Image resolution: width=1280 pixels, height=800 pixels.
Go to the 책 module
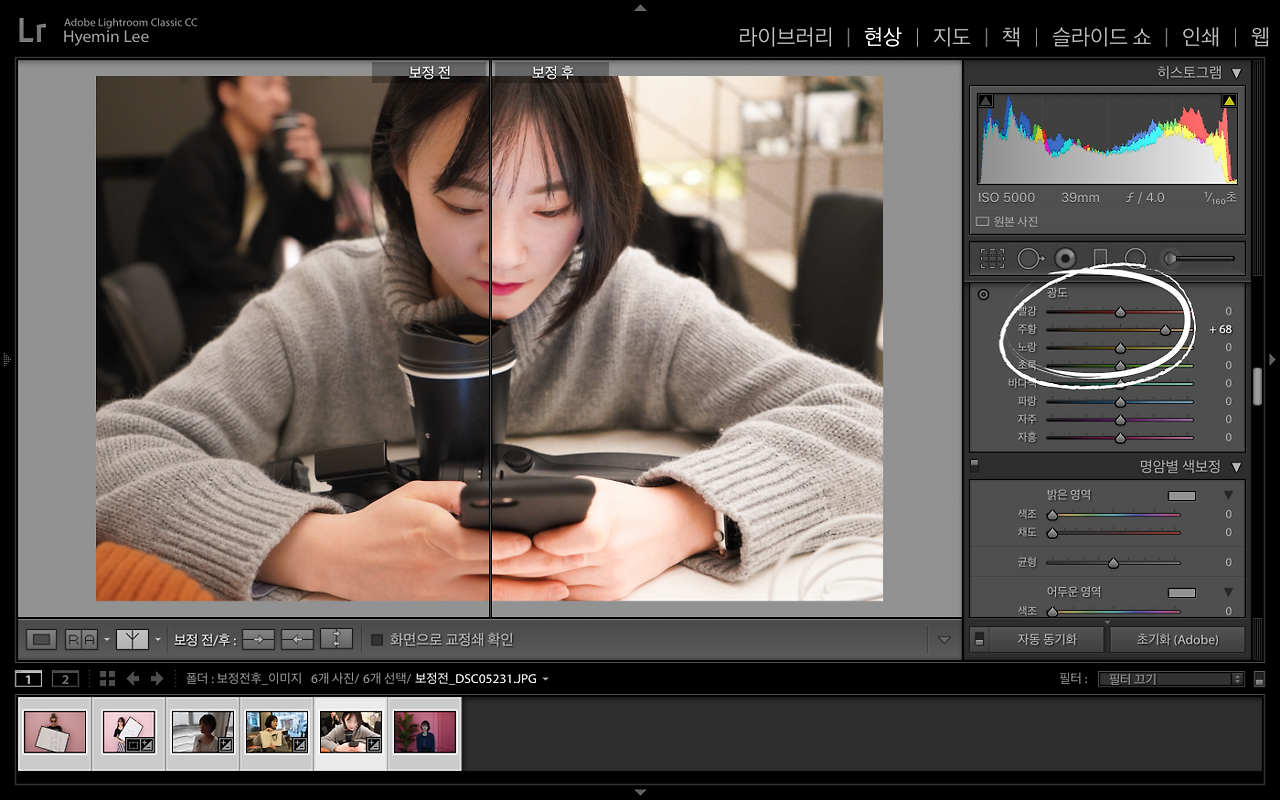tap(1011, 37)
